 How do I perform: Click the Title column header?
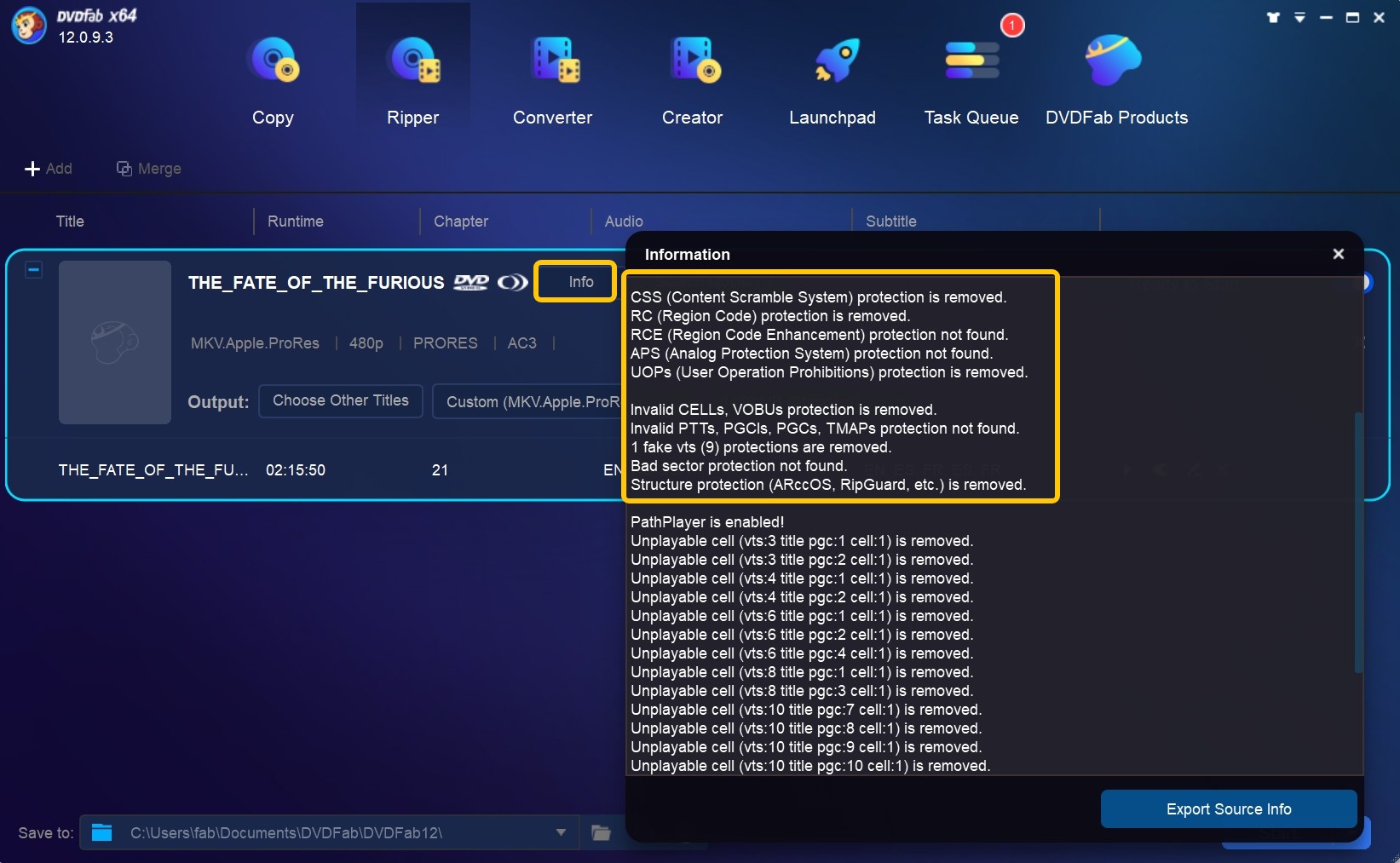(x=70, y=222)
